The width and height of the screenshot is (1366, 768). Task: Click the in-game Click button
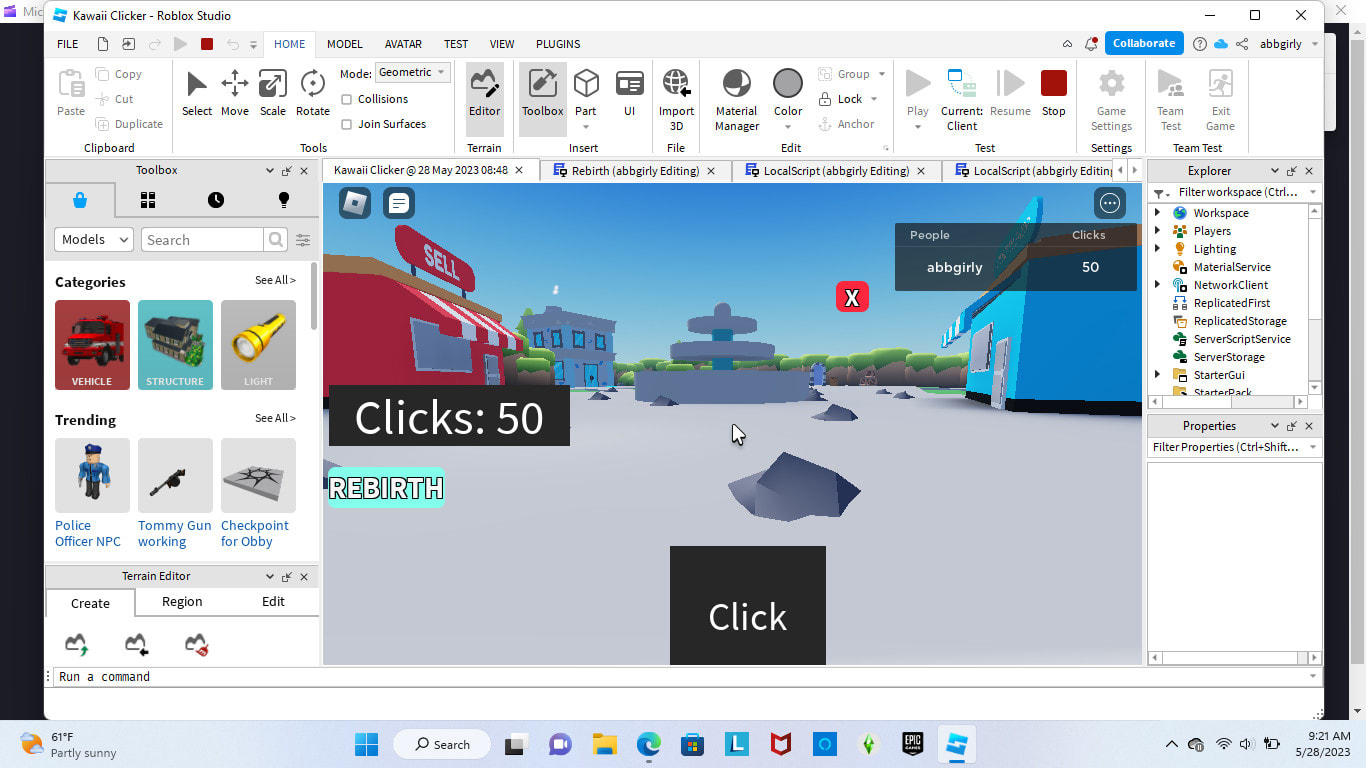pos(748,605)
